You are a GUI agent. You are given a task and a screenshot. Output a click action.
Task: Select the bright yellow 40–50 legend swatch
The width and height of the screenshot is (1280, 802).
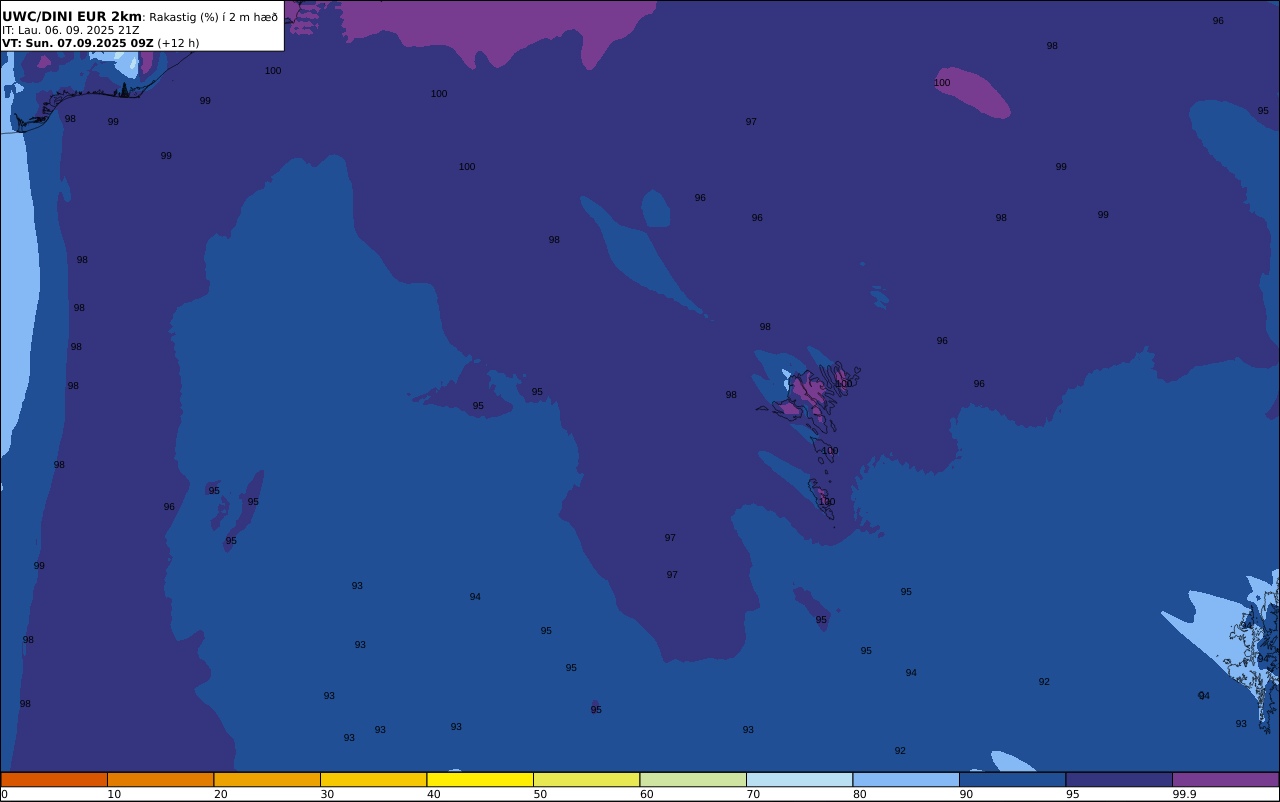pos(480,779)
